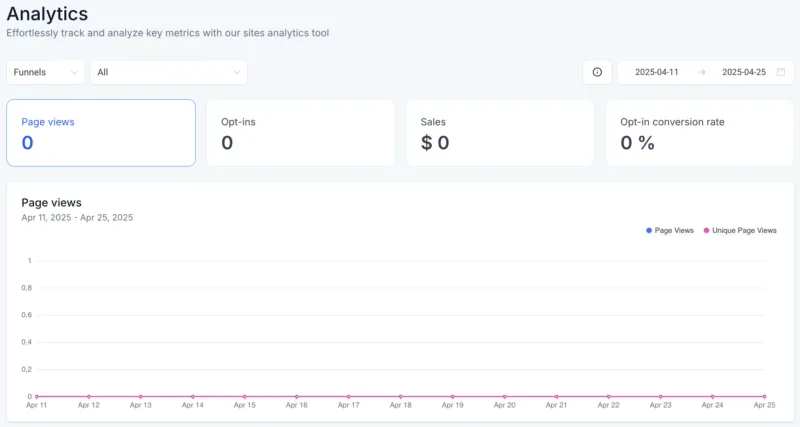The image size is (800, 427).
Task: Toggle Page Views legend series
Action: (673, 230)
